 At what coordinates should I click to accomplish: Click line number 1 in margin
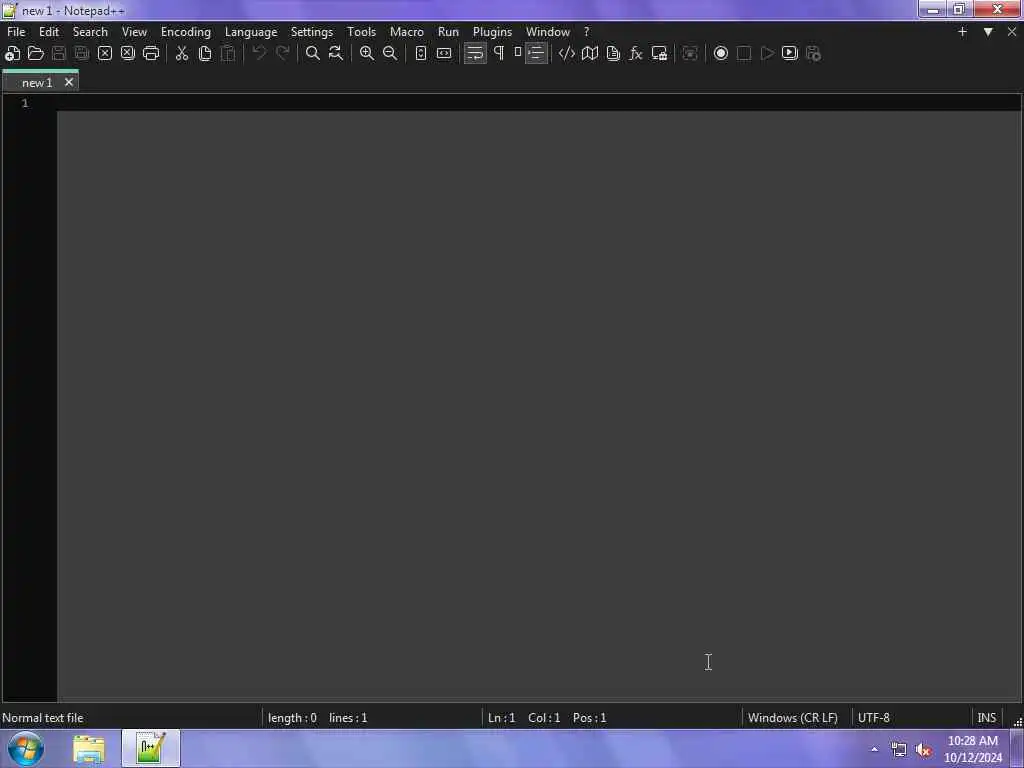point(25,103)
